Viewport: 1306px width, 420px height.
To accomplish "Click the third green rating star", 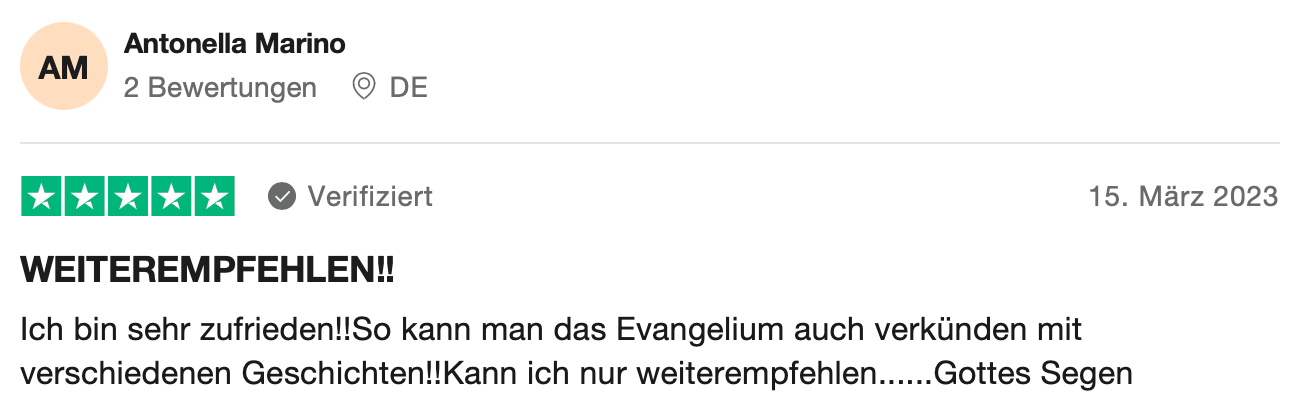I will [x=127, y=196].
